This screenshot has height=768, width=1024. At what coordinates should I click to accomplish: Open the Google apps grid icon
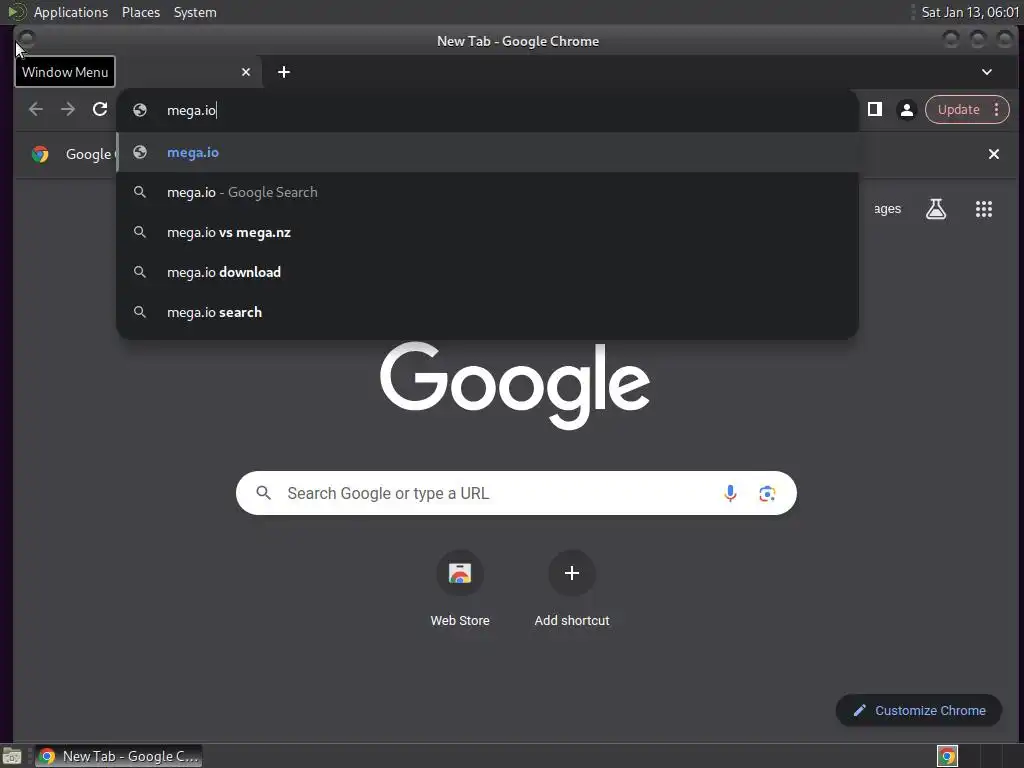pos(984,209)
